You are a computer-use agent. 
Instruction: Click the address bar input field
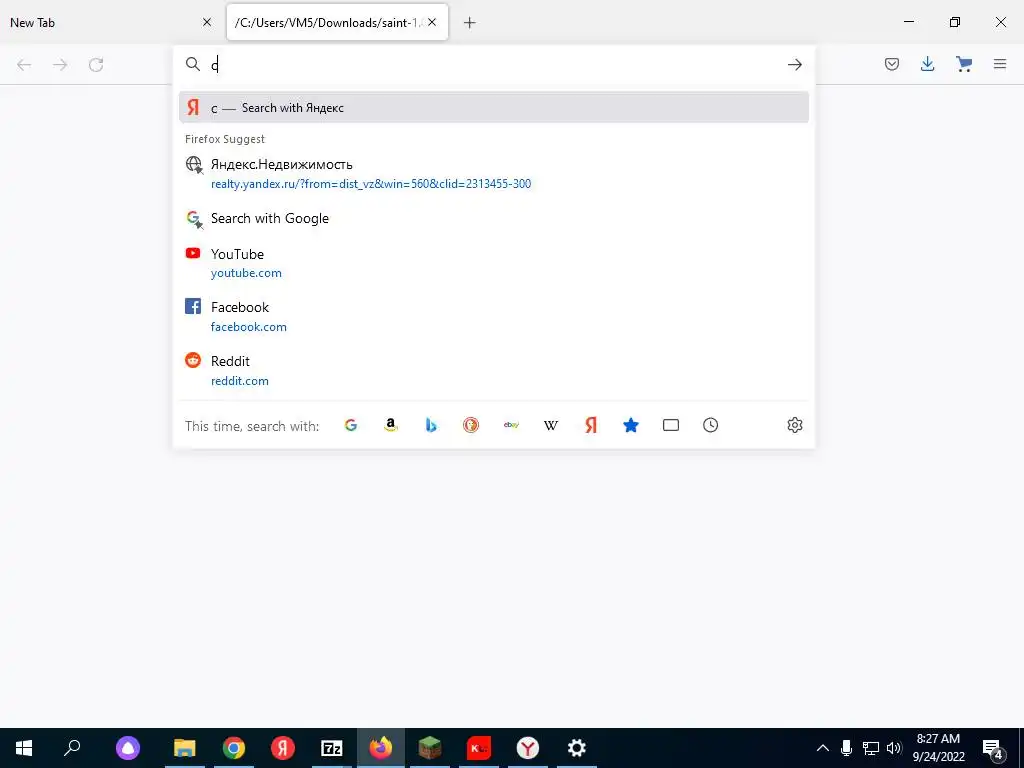(494, 64)
